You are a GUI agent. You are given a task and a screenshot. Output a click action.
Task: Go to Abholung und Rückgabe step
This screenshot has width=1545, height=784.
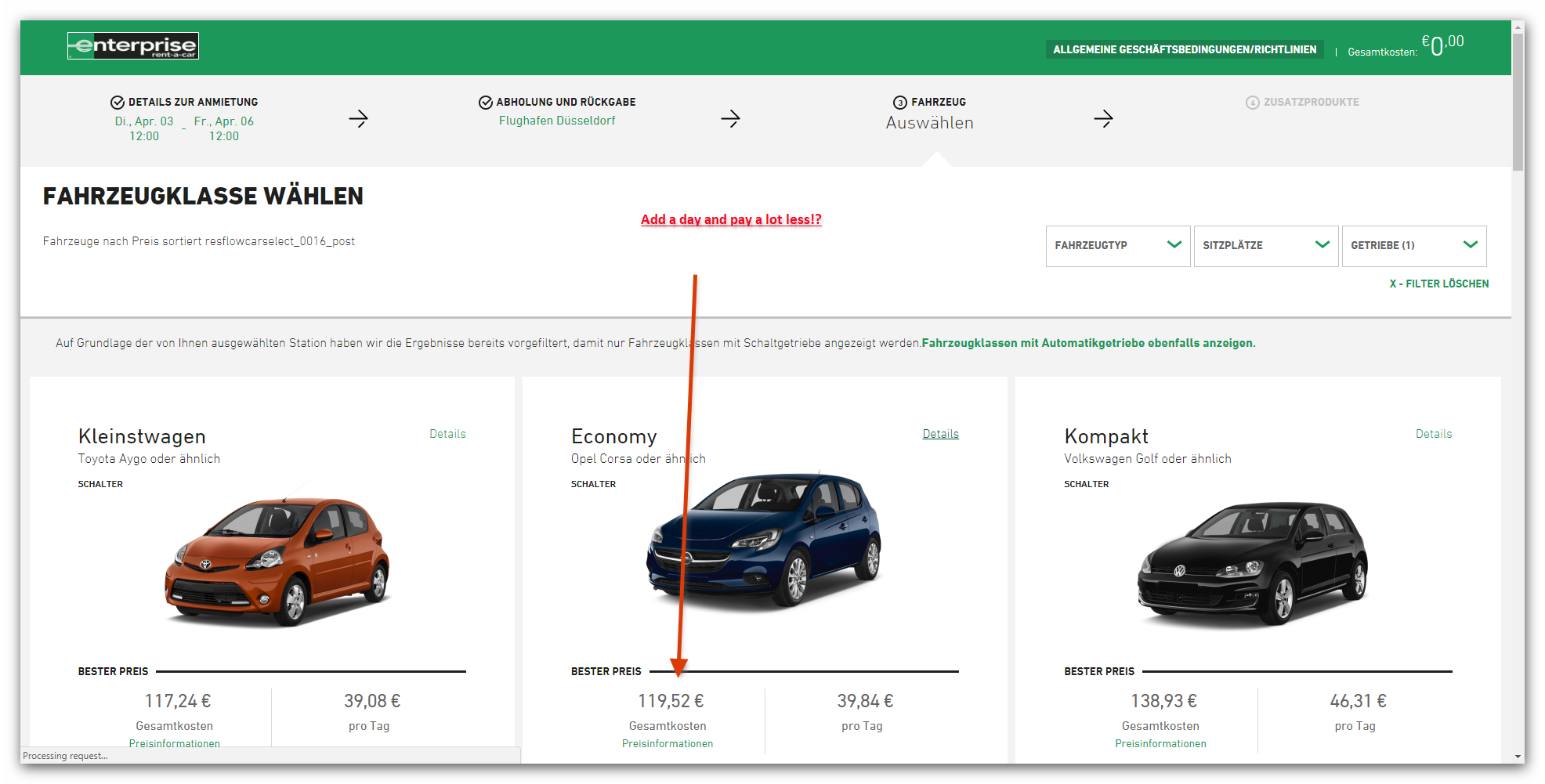(566, 103)
